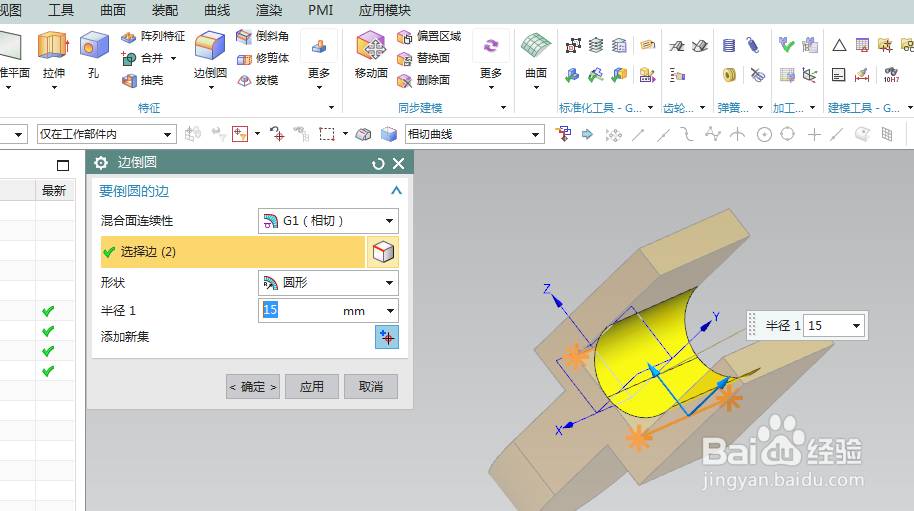This screenshot has width=914, height=511.
Task: Click the 应用 button
Action: click(x=312, y=387)
